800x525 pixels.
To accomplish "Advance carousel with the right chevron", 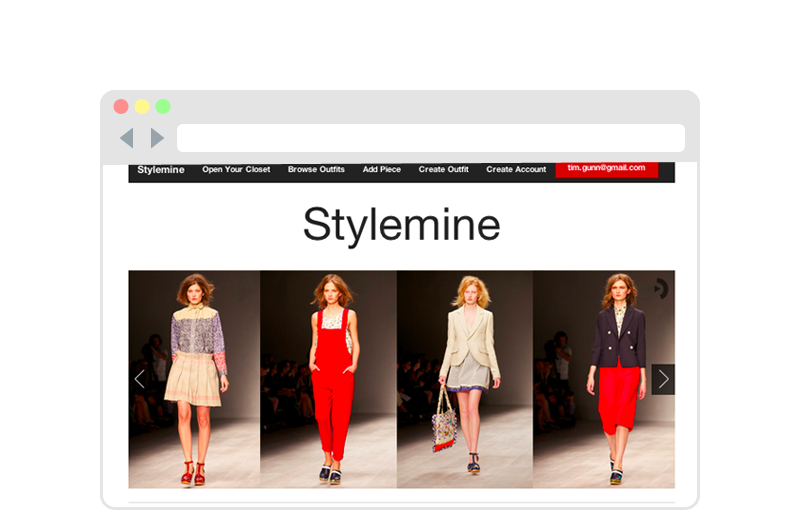I will (663, 379).
